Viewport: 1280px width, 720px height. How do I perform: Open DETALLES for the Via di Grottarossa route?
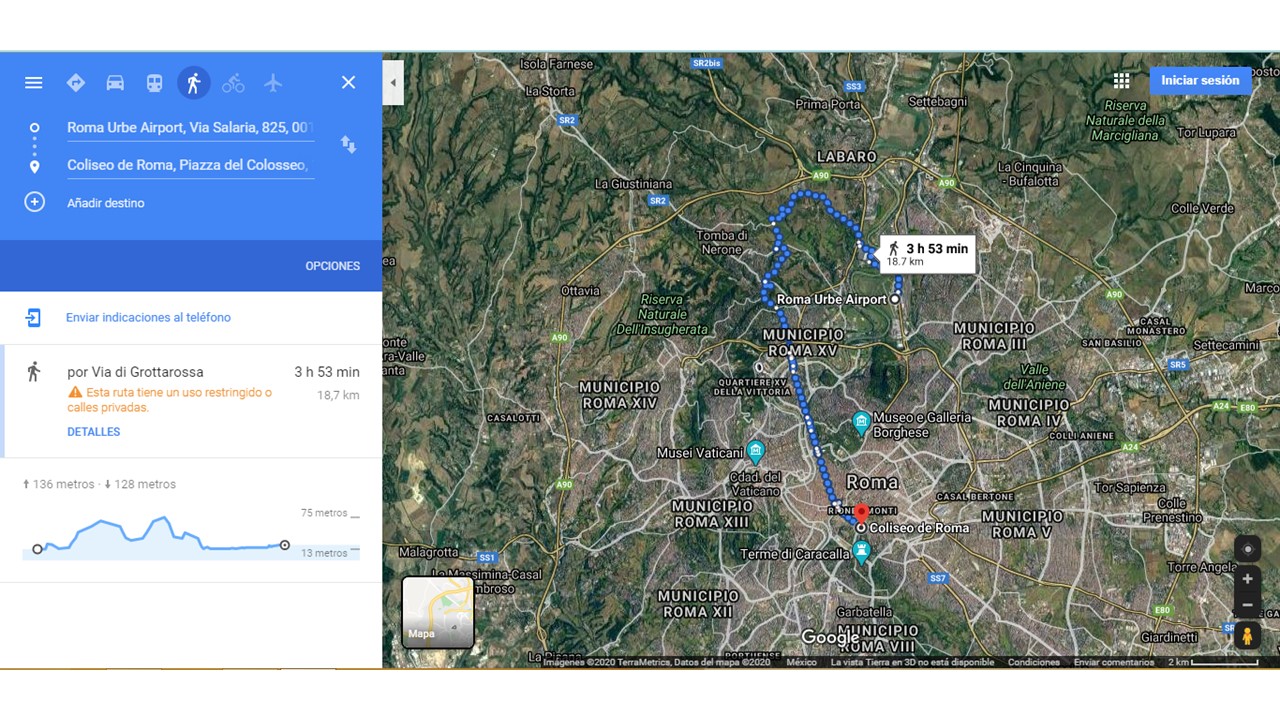pyautogui.click(x=94, y=432)
